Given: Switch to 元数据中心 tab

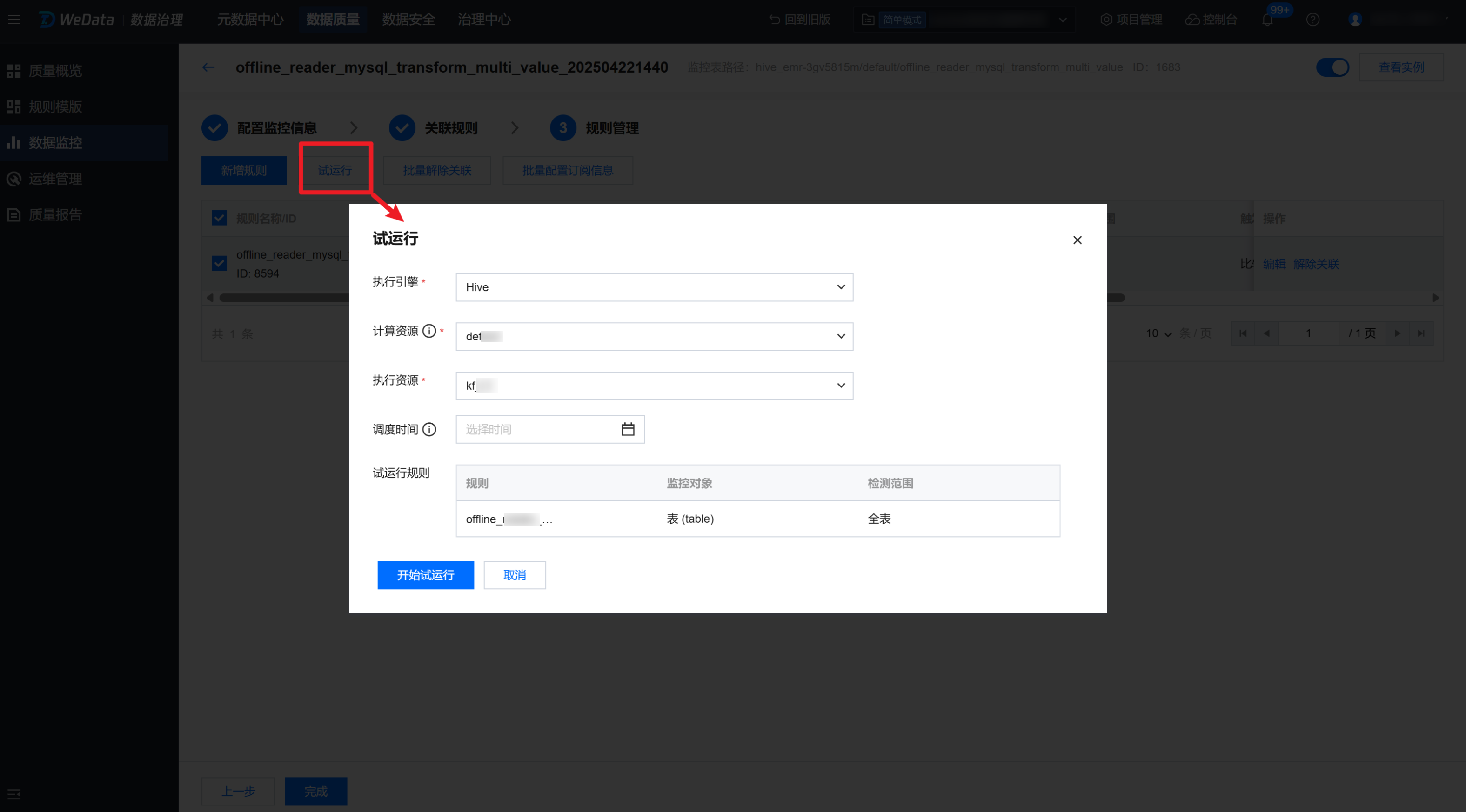Looking at the screenshot, I should (250, 20).
